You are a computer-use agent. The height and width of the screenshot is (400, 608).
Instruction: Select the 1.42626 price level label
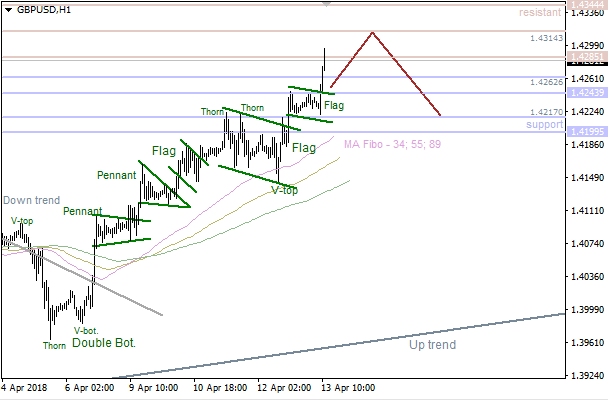(x=546, y=82)
